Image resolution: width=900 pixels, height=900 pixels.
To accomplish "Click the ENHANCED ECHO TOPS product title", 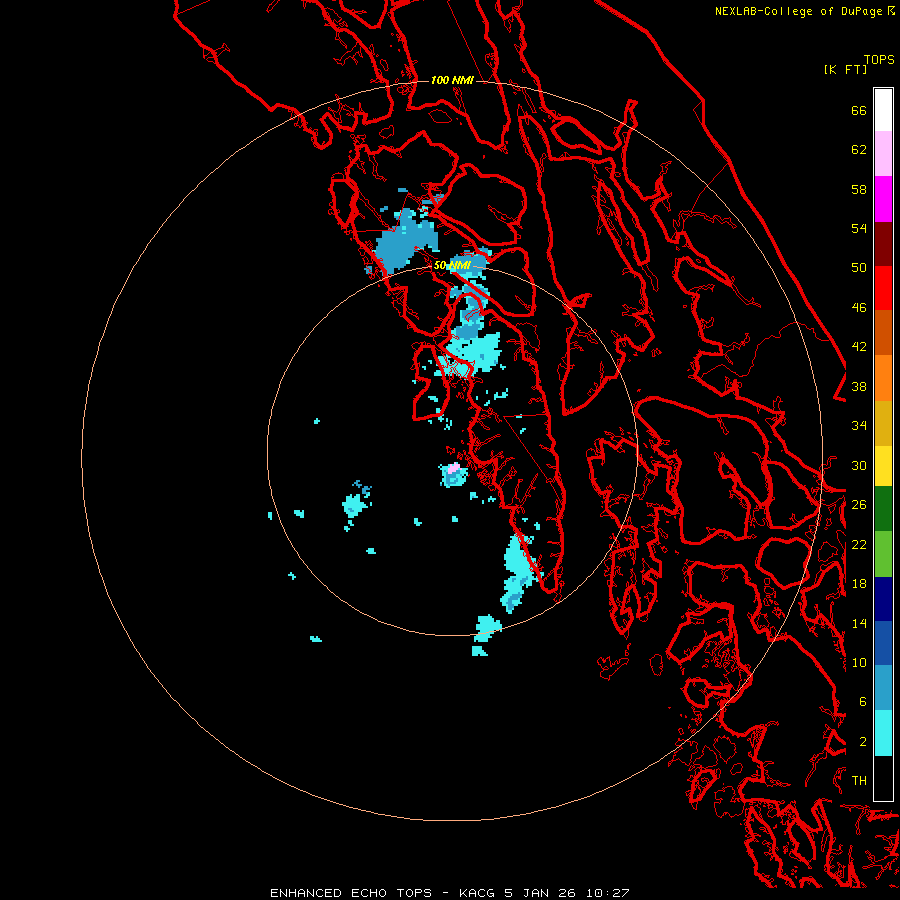I will click(x=351, y=893).
